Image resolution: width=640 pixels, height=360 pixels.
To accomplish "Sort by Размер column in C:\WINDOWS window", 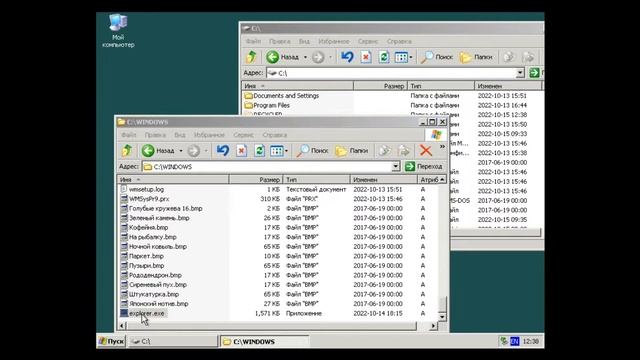I will [256, 180].
